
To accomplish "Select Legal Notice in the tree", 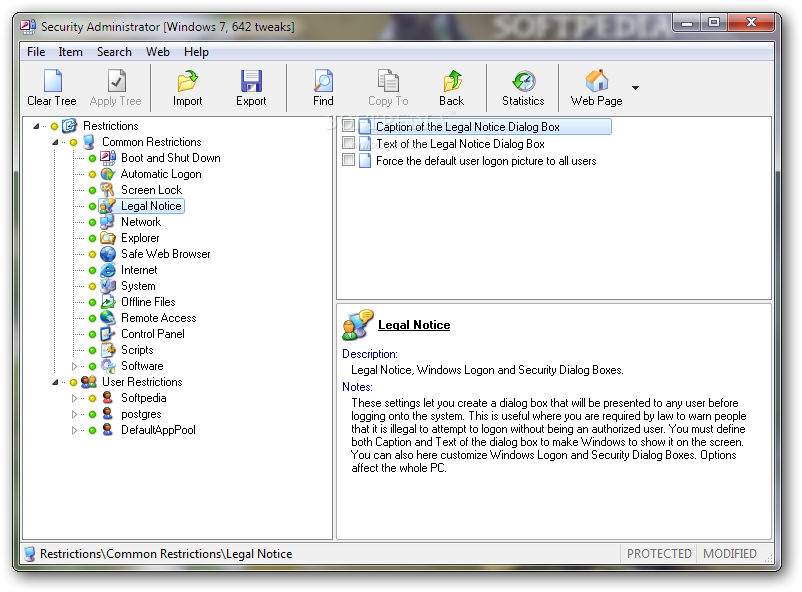I will (151, 206).
